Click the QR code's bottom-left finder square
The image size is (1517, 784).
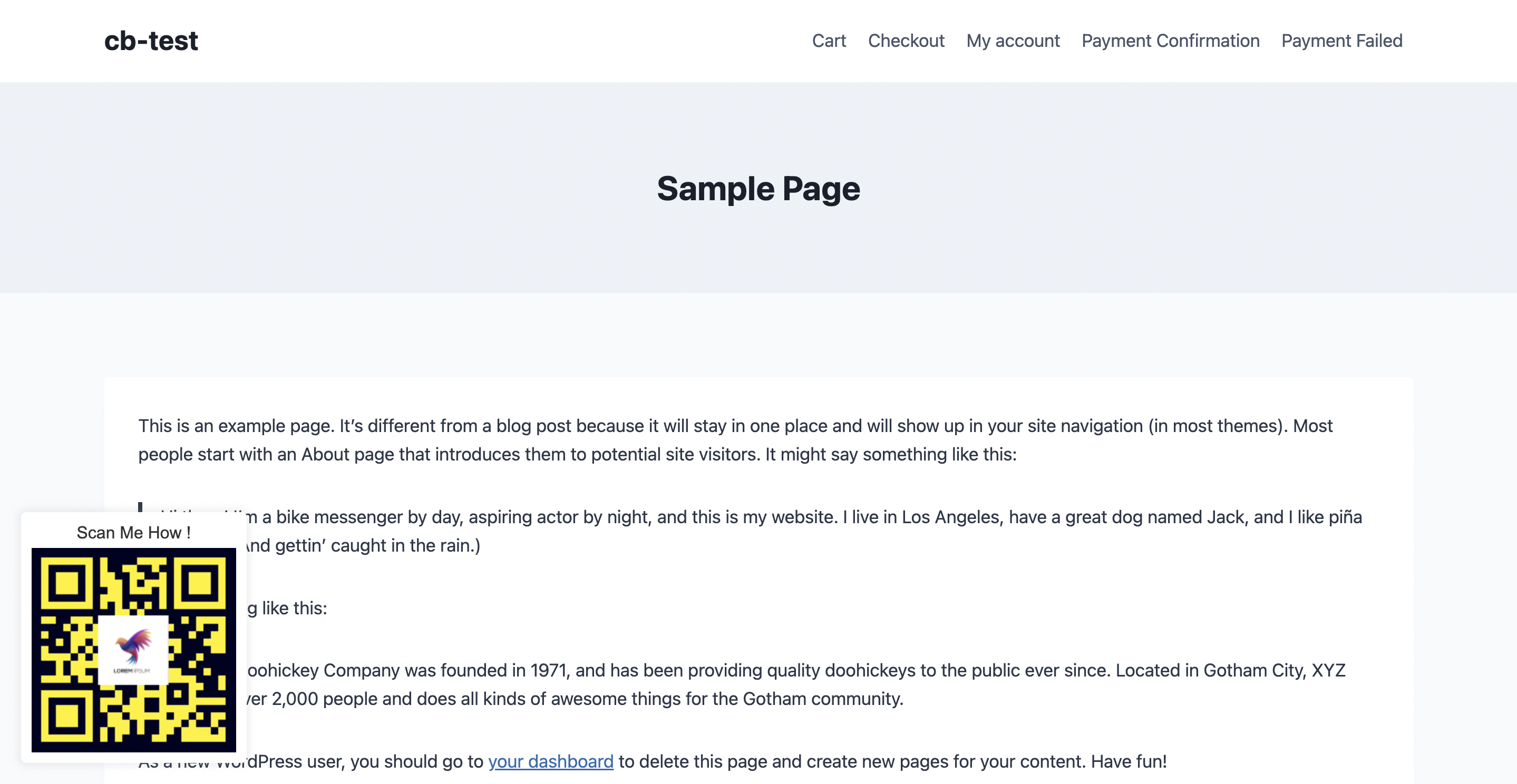pyautogui.click(x=66, y=716)
